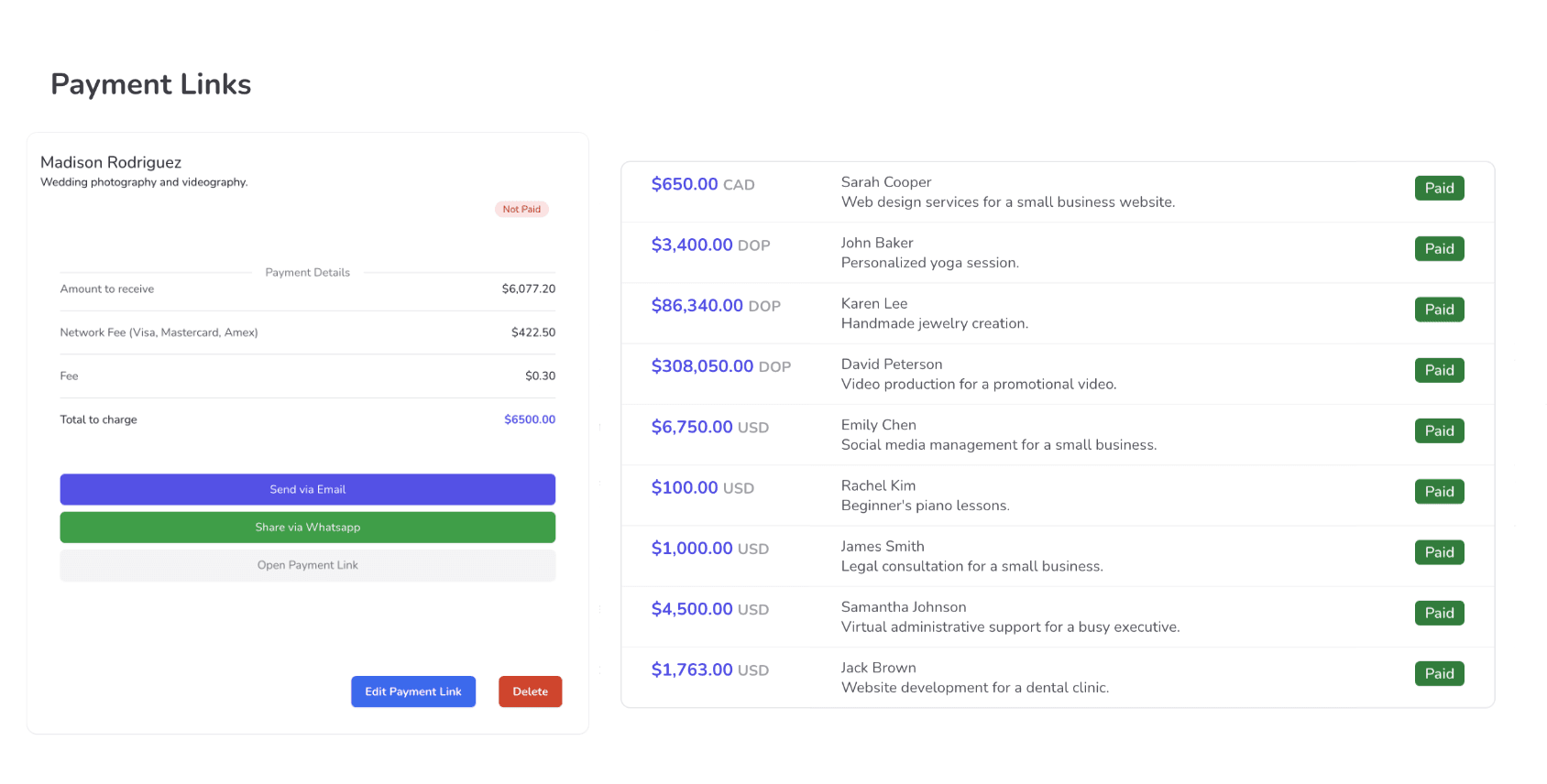Open John Baker's personalized yoga session row
This screenshot has height=784, width=1547.
click(929, 253)
